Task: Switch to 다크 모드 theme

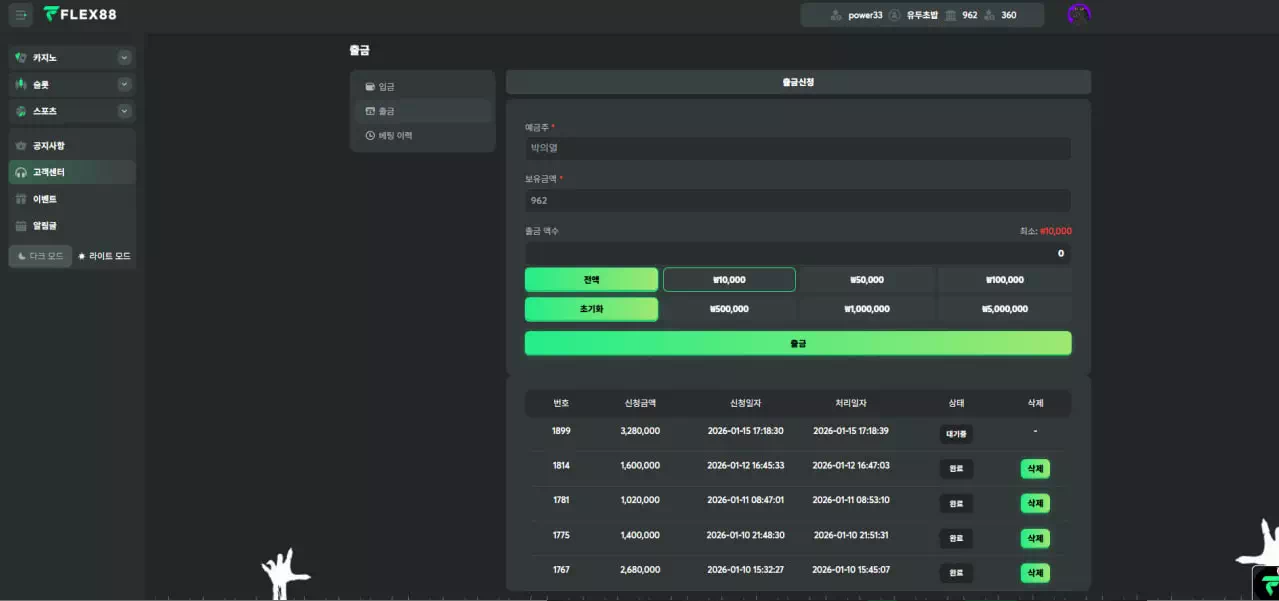Action: pos(40,257)
